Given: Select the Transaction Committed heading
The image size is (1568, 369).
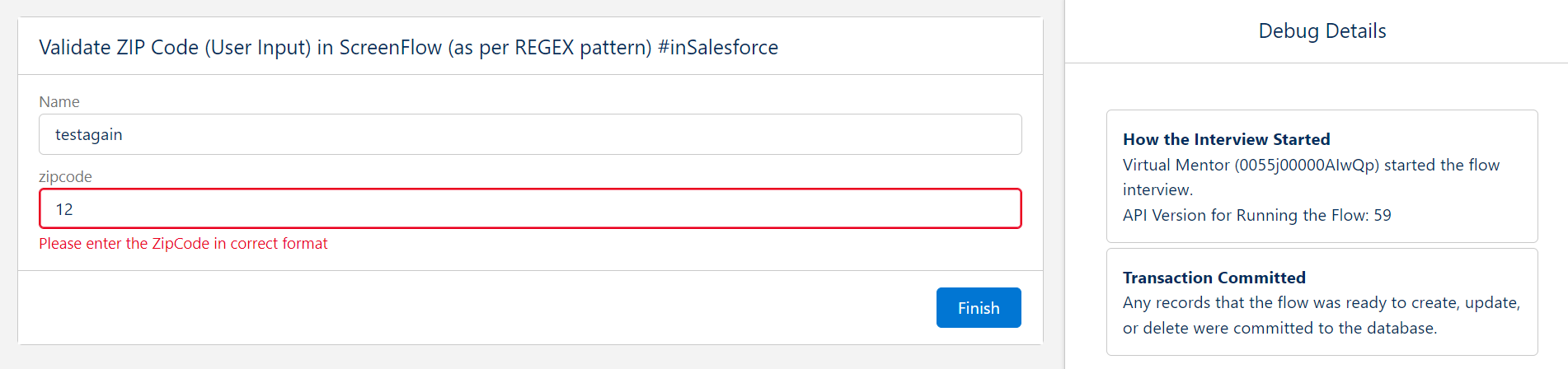Looking at the screenshot, I should click(1214, 278).
